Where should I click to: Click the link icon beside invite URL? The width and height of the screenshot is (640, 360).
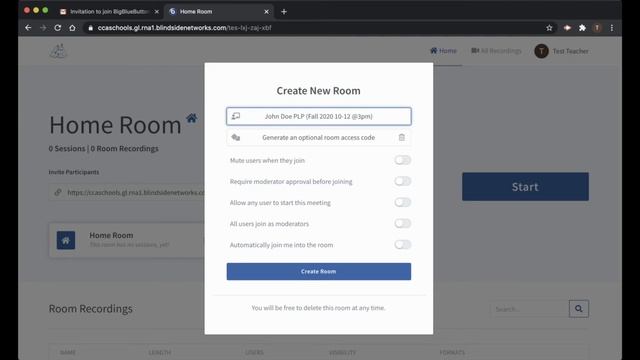tap(58, 192)
